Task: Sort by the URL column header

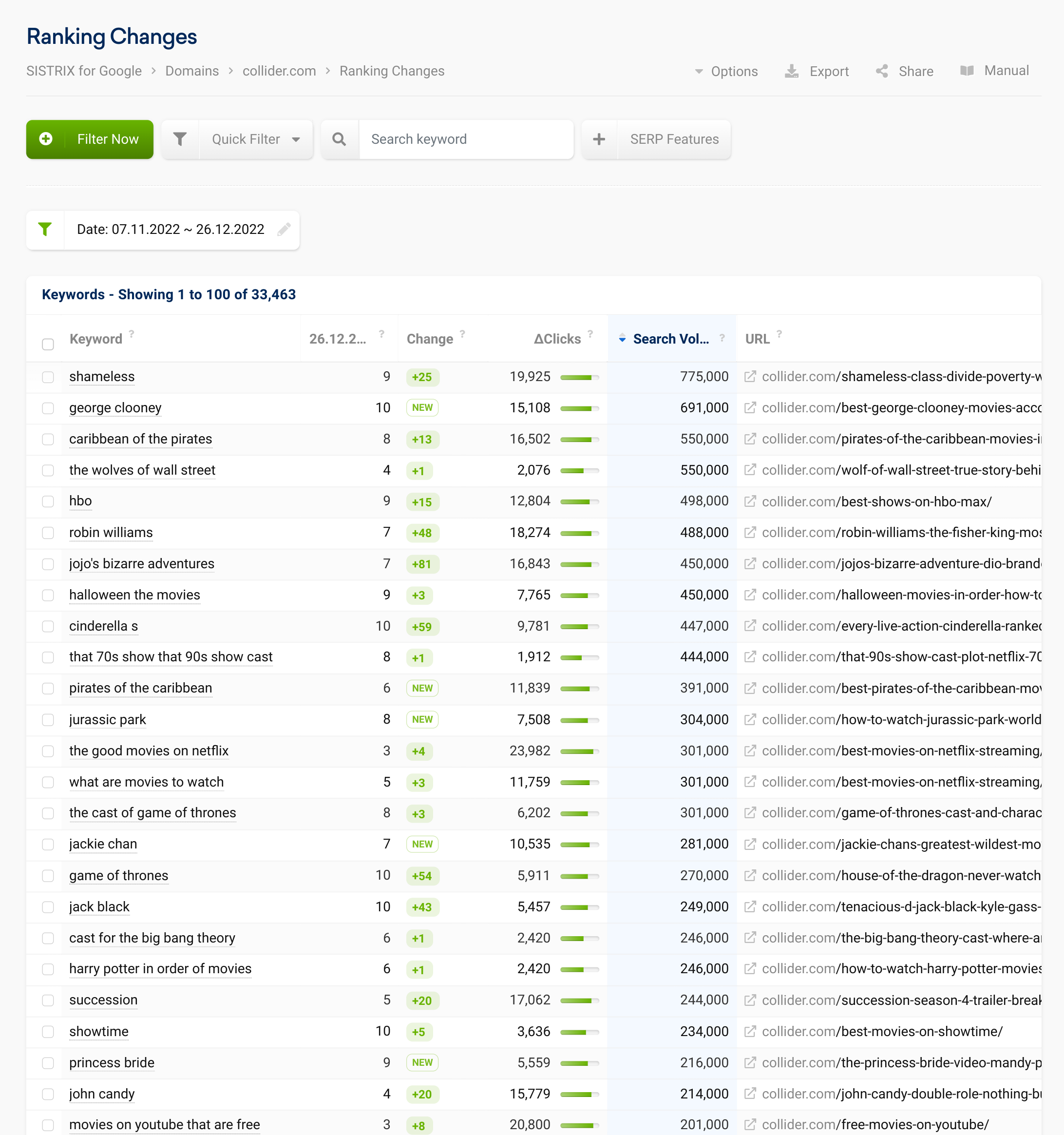Action: pyautogui.click(x=758, y=339)
